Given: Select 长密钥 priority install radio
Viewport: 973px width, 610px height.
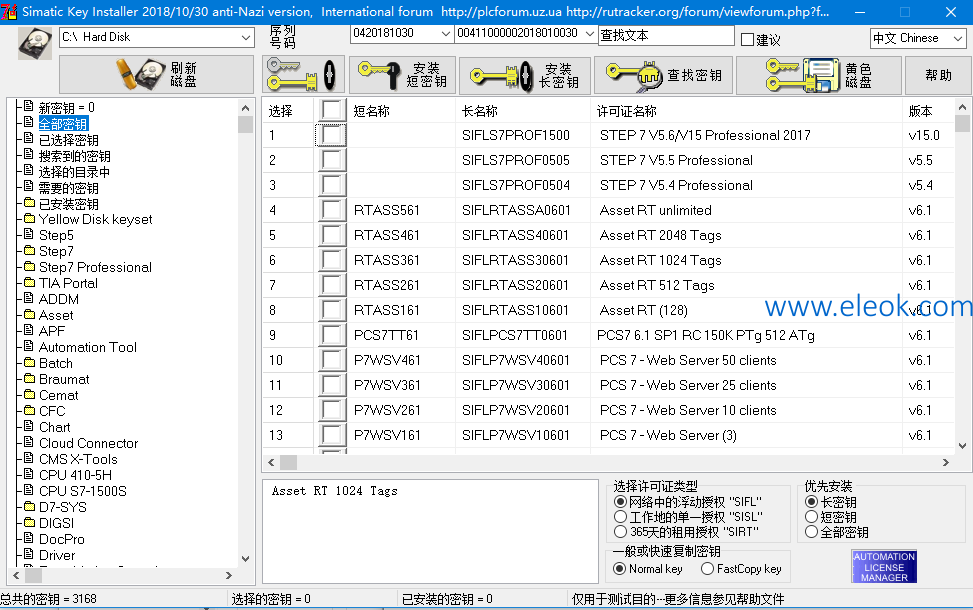Looking at the screenshot, I should [811, 501].
